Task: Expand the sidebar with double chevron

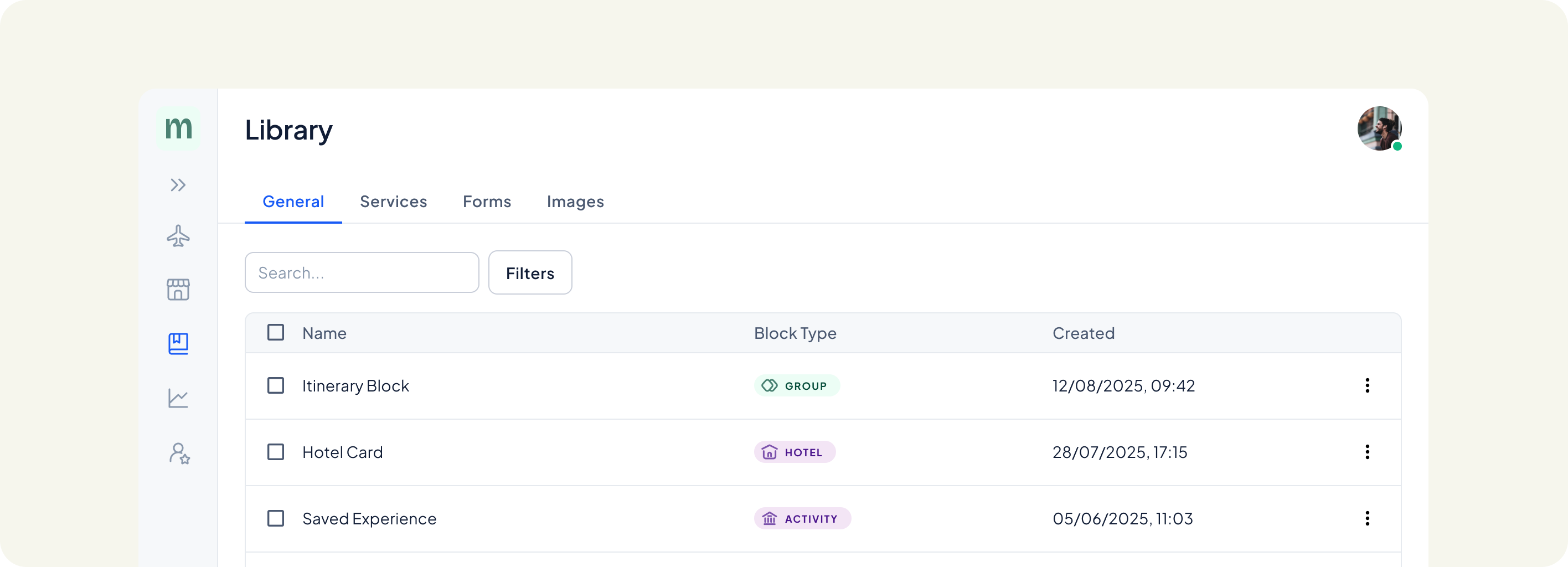Action: [x=178, y=184]
